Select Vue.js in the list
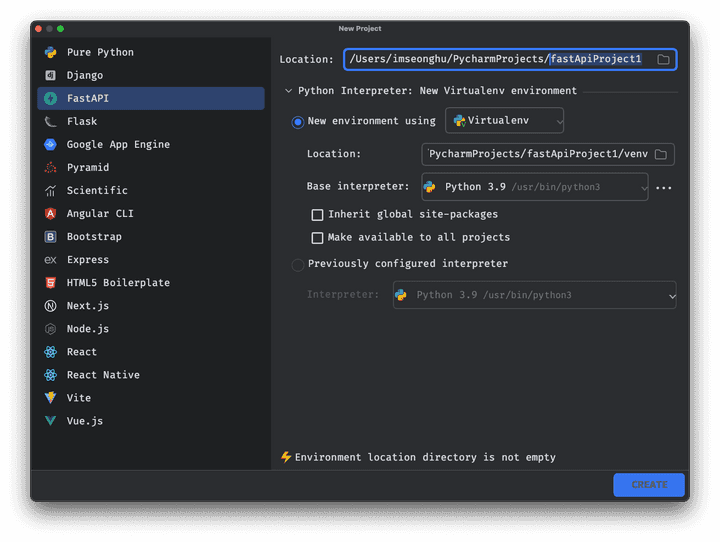The width and height of the screenshot is (720, 542). [151, 421]
